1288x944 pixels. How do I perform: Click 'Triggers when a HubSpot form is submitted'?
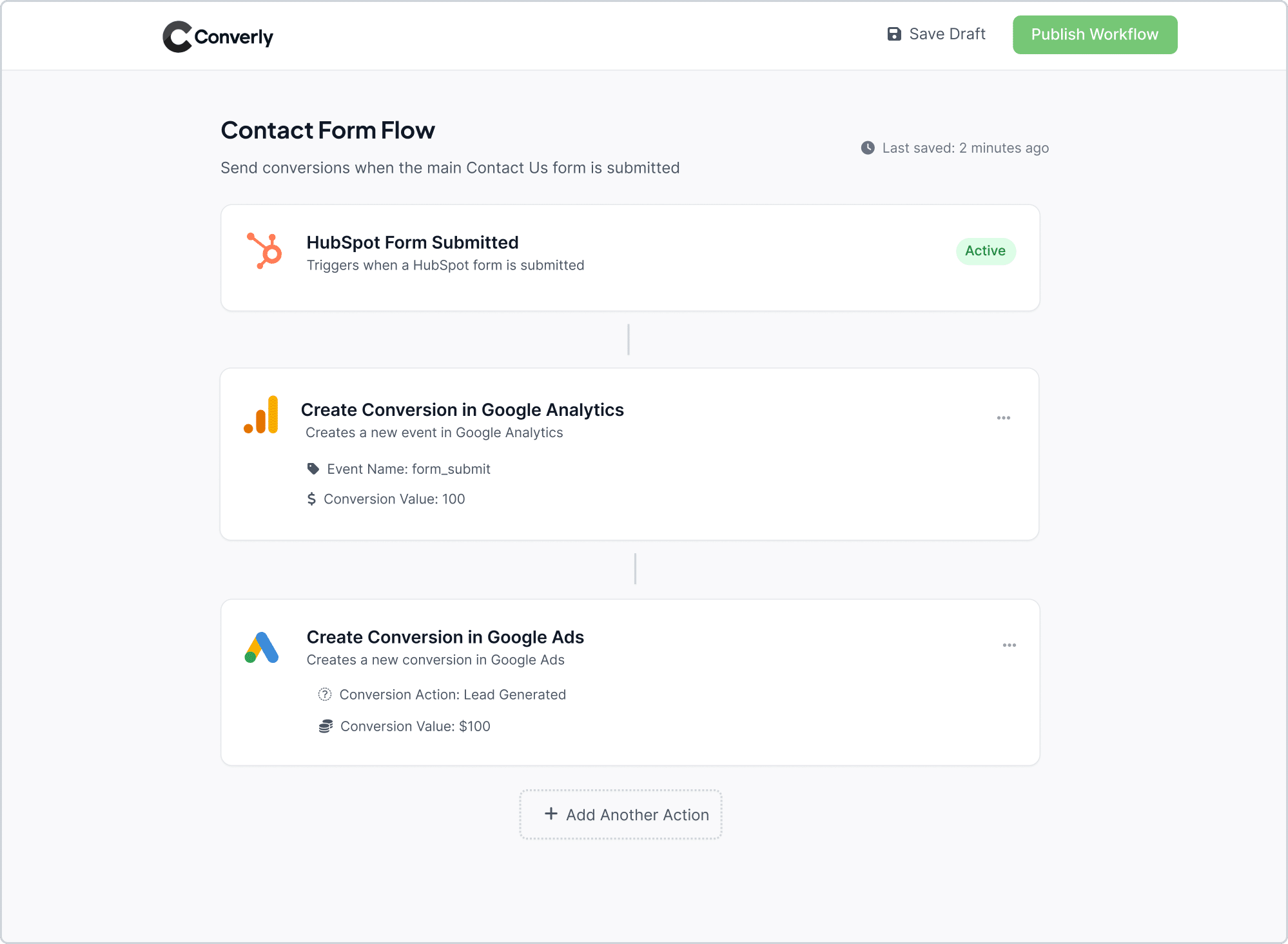[x=445, y=265]
